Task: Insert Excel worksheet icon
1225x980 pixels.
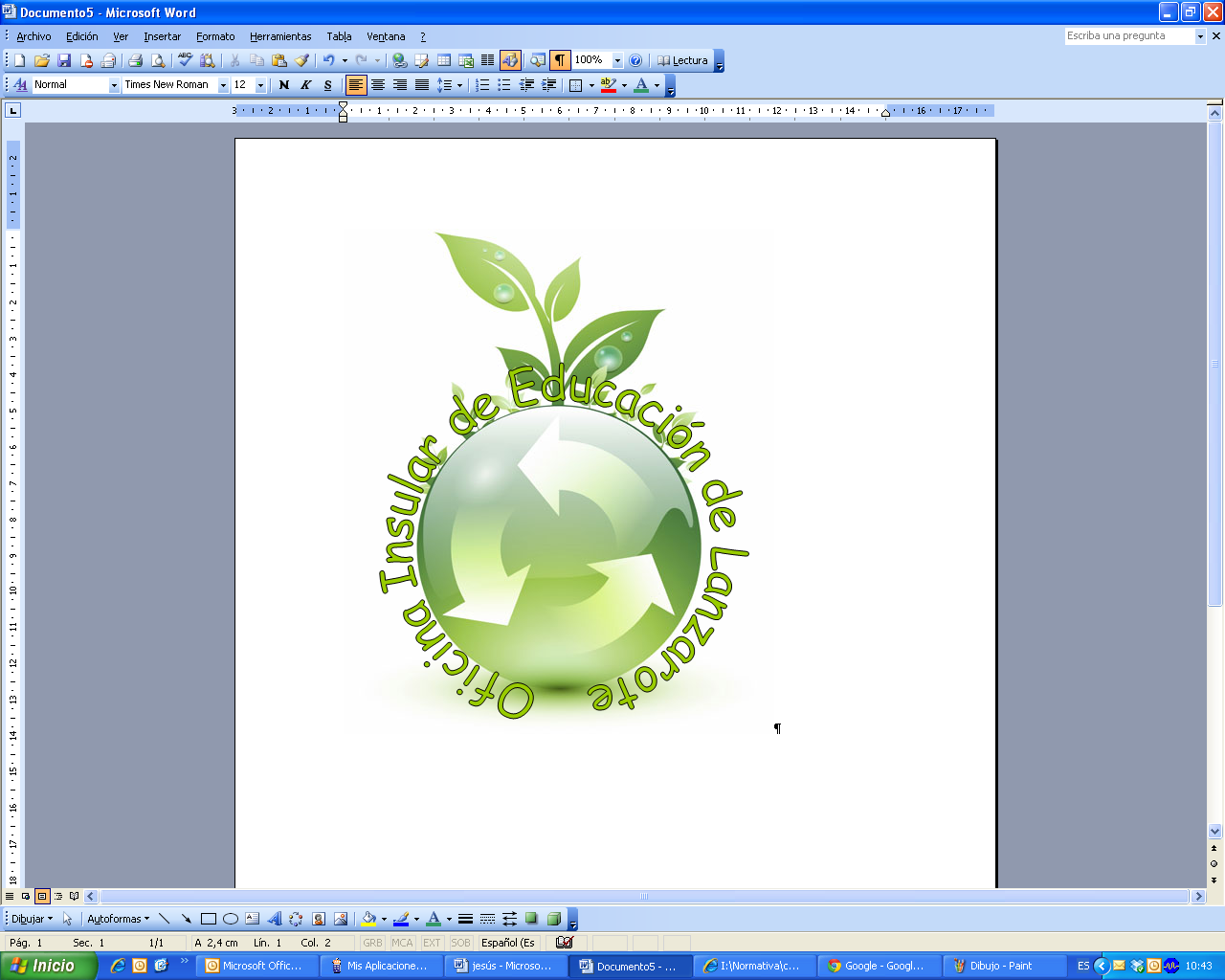Action: [466, 60]
